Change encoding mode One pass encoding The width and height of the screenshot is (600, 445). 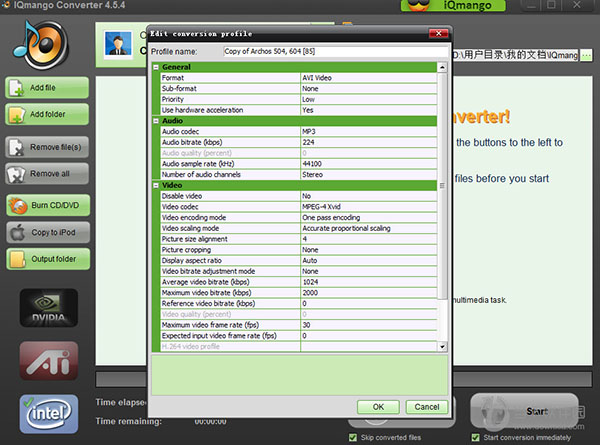coord(368,217)
